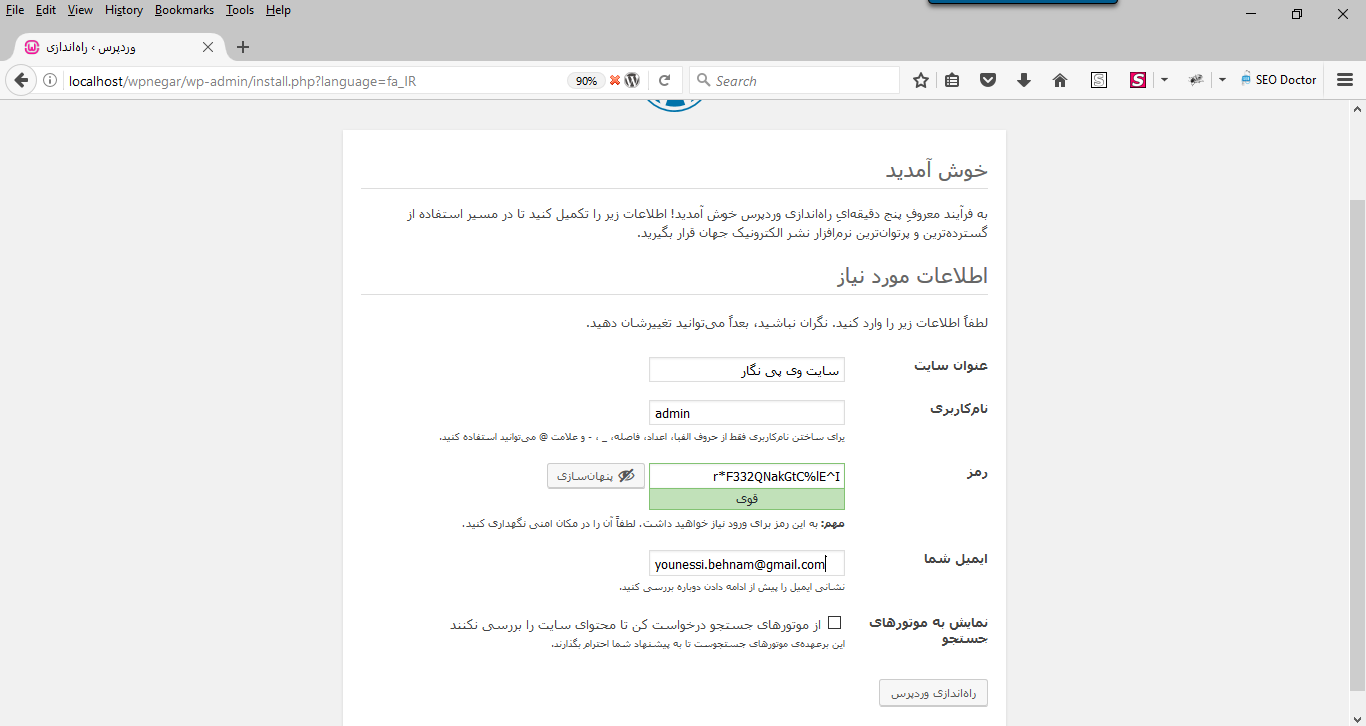Bookmark this page with the star icon
Viewport: 1366px width, 726px height.
click(921, 81)
